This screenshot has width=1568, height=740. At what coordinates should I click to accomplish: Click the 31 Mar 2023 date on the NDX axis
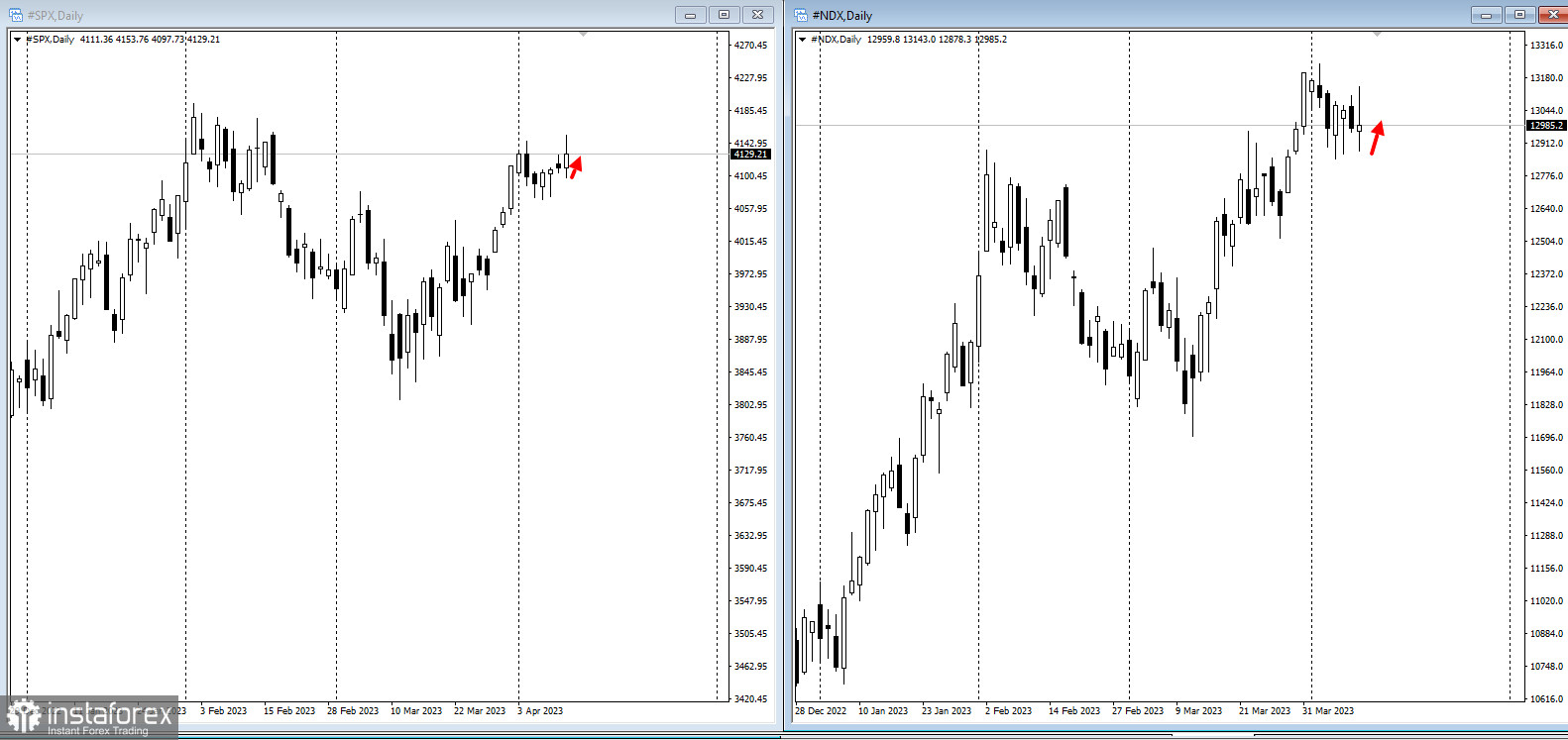1328,711
